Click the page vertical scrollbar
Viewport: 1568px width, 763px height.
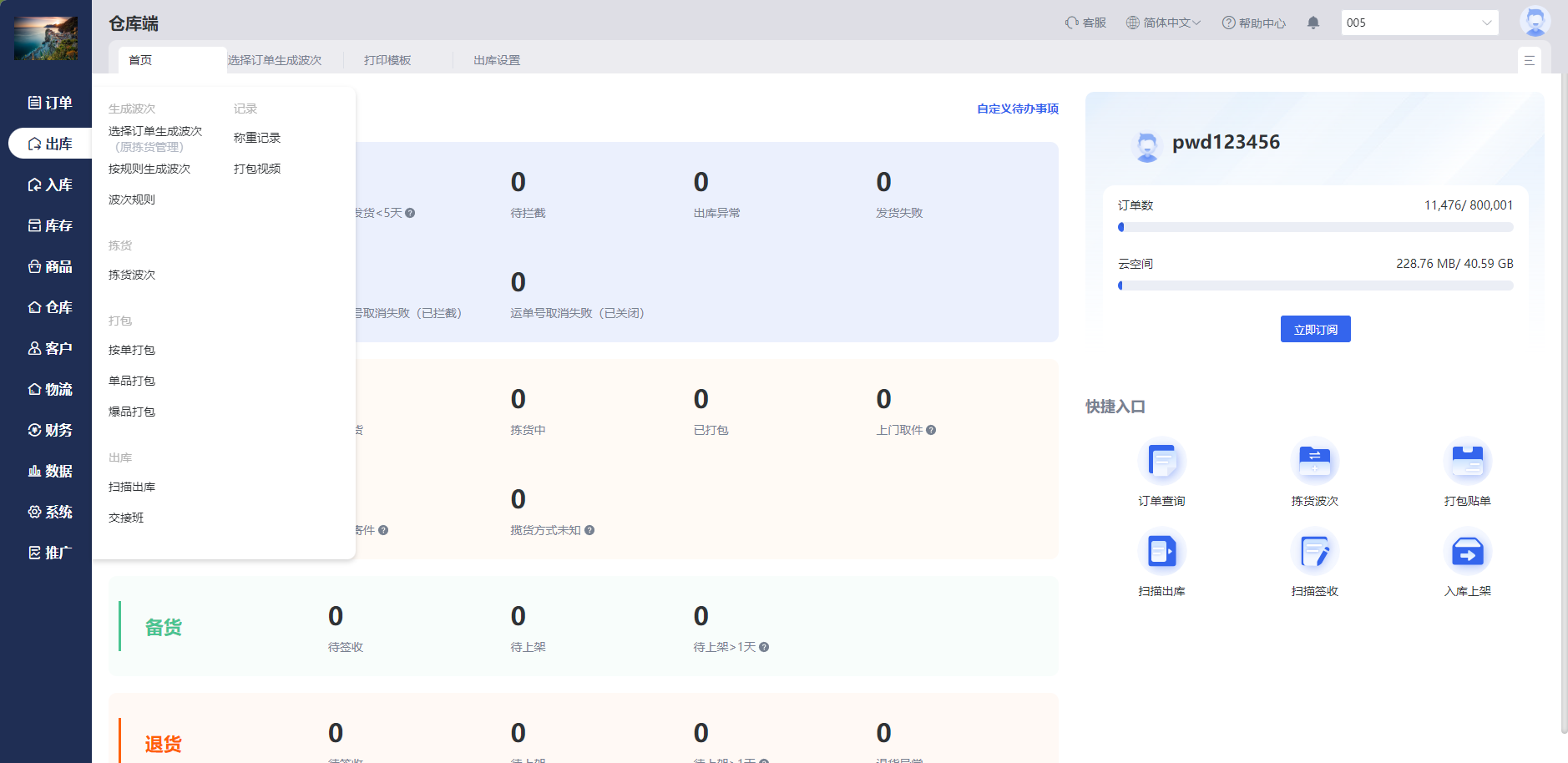[x=1564, y=401]
